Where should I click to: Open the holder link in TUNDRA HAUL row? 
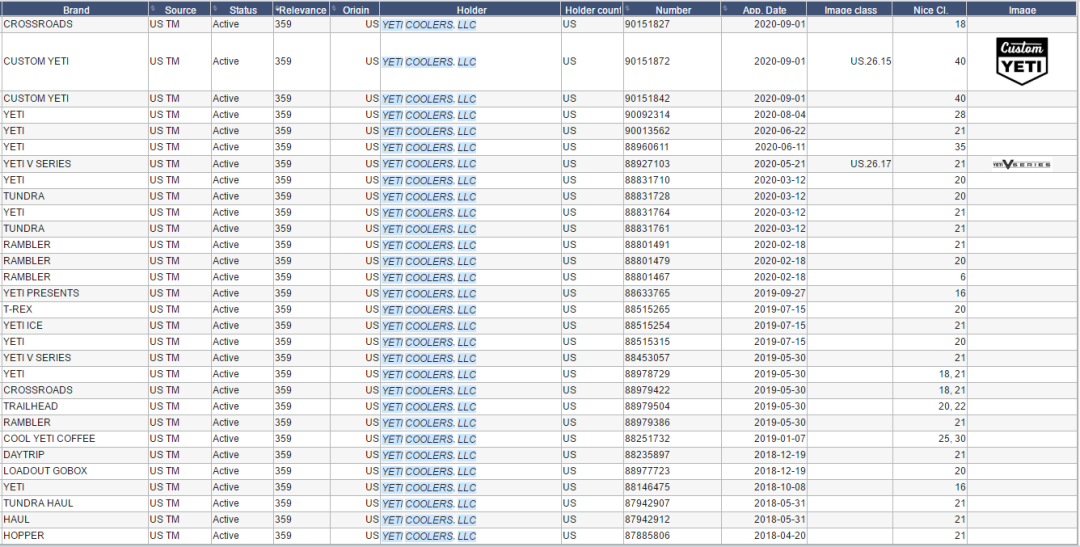point(429,504)
